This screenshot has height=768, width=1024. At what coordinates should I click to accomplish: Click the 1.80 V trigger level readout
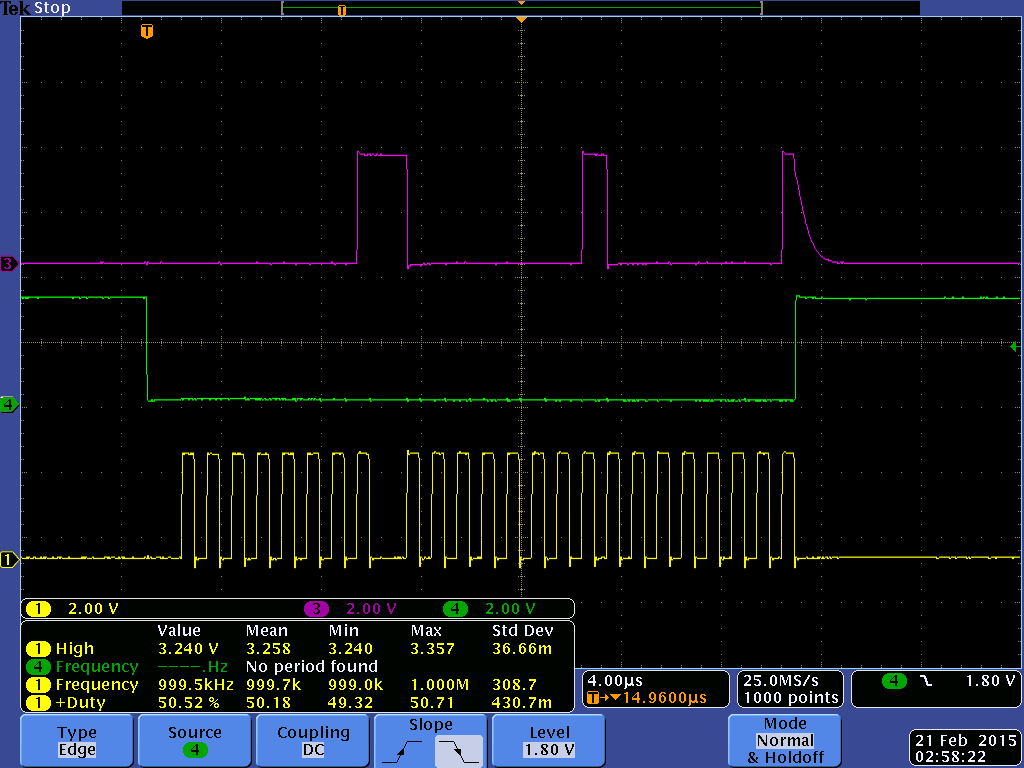click(990, 680)
